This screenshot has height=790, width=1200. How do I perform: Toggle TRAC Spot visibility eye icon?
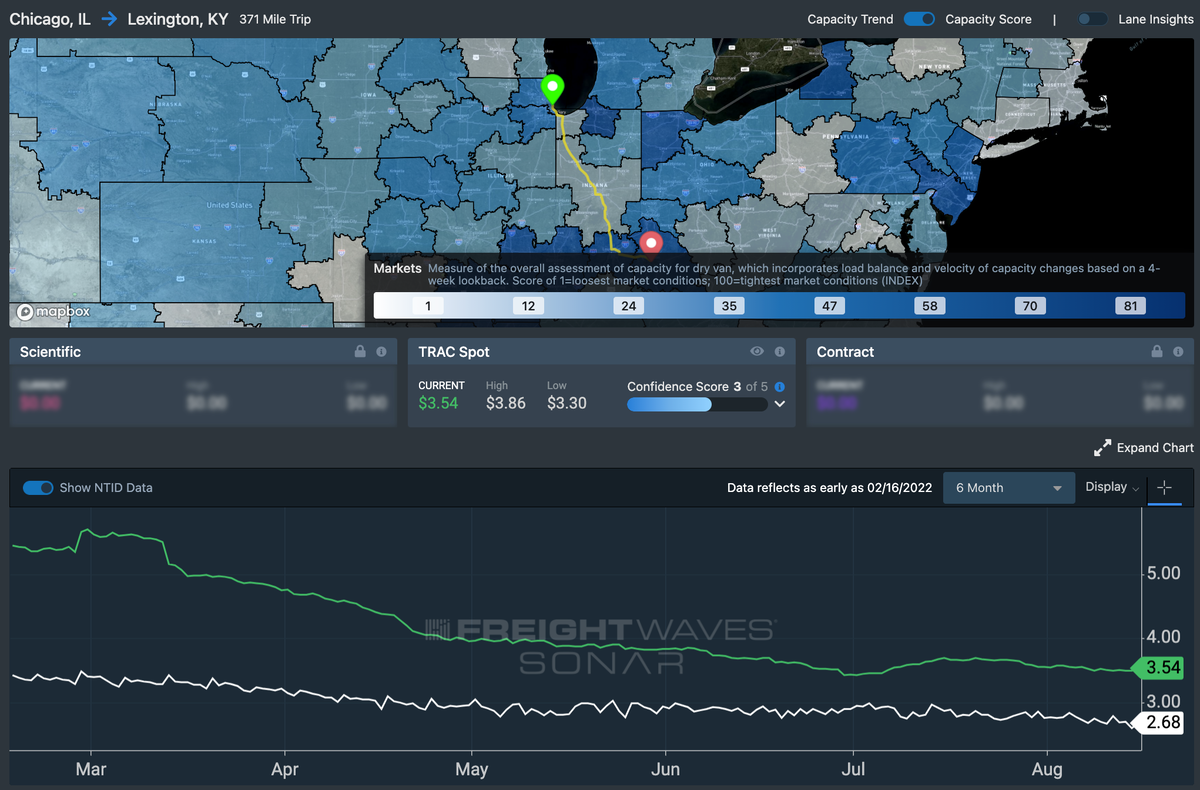click(x=757, y=352)
